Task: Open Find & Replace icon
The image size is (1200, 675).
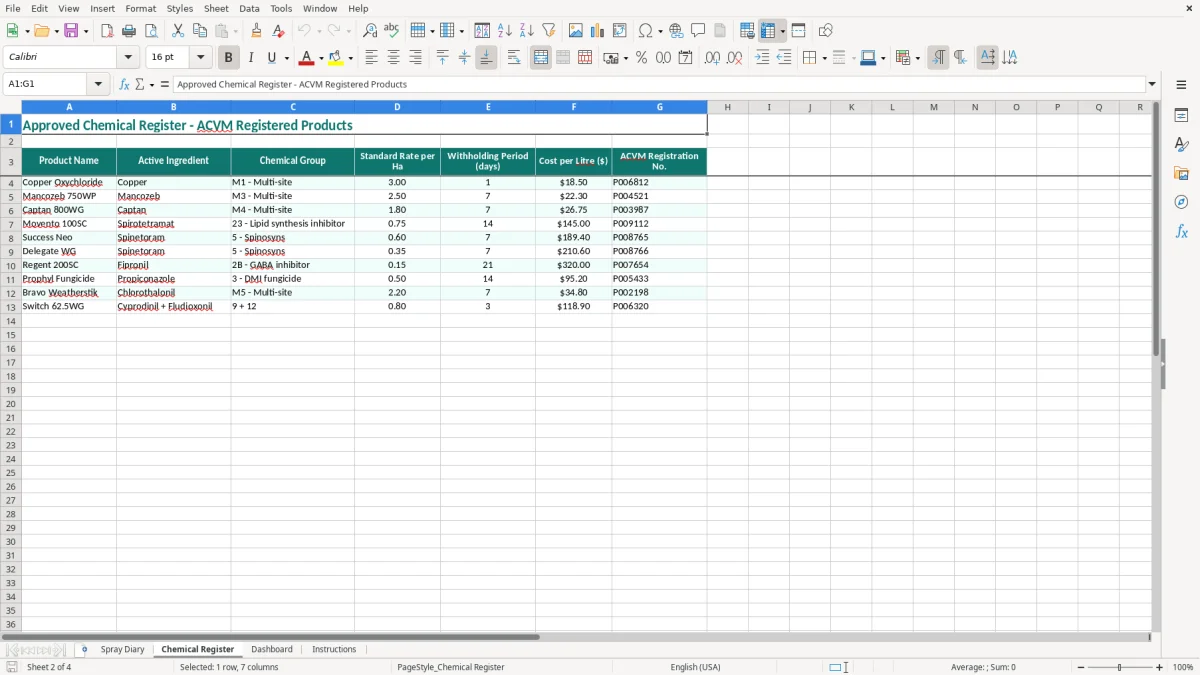Action: (x=370, y=31)
